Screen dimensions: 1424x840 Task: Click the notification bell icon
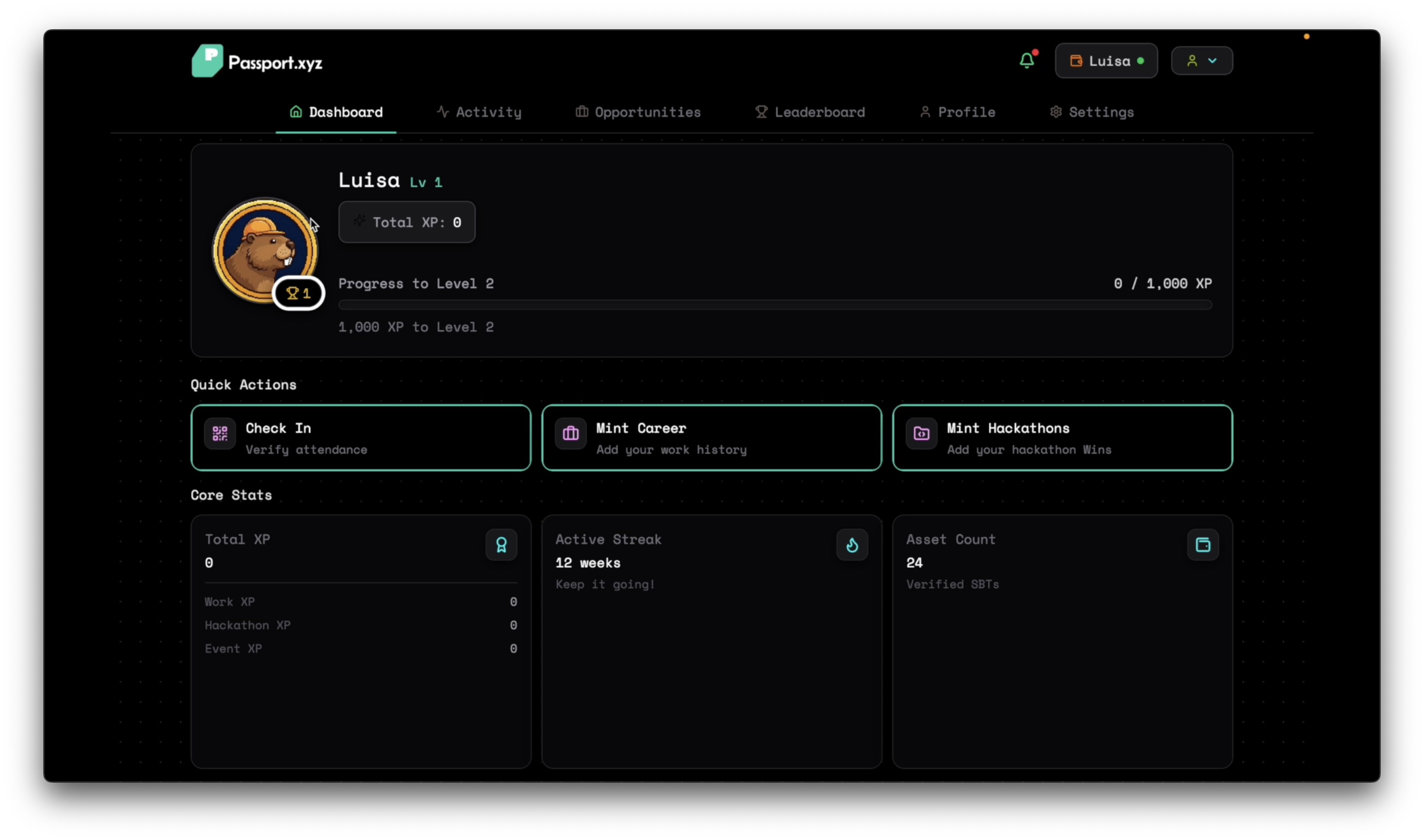(1027, 61)
